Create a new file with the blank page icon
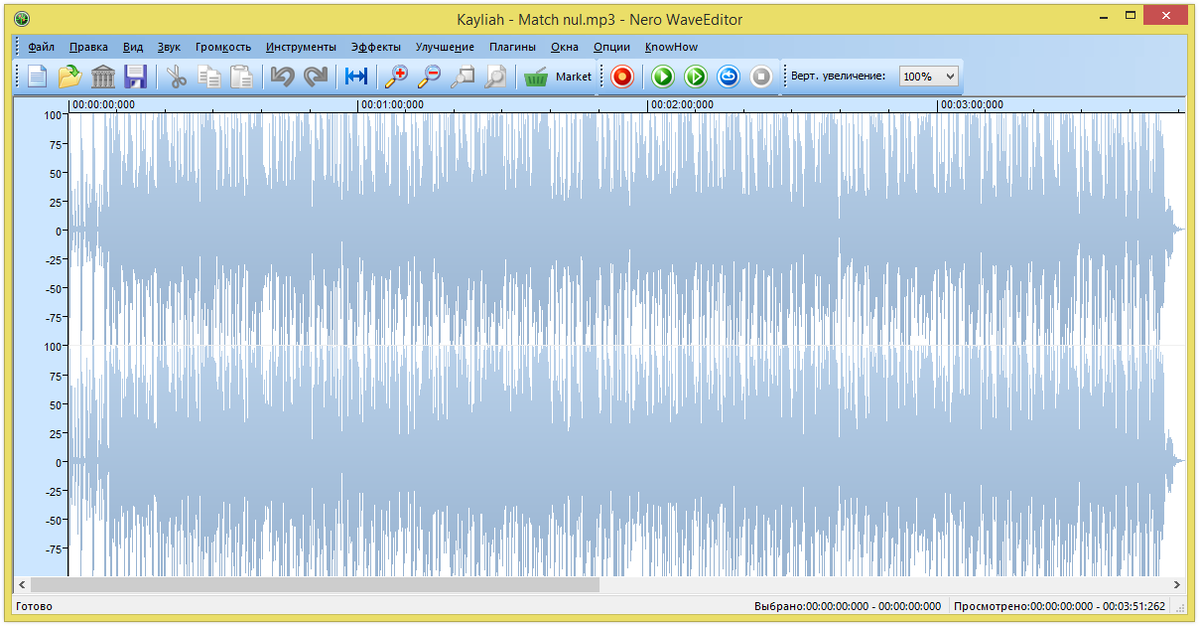The width and height of the screenshot is (1200, 626). coord(38,76)
